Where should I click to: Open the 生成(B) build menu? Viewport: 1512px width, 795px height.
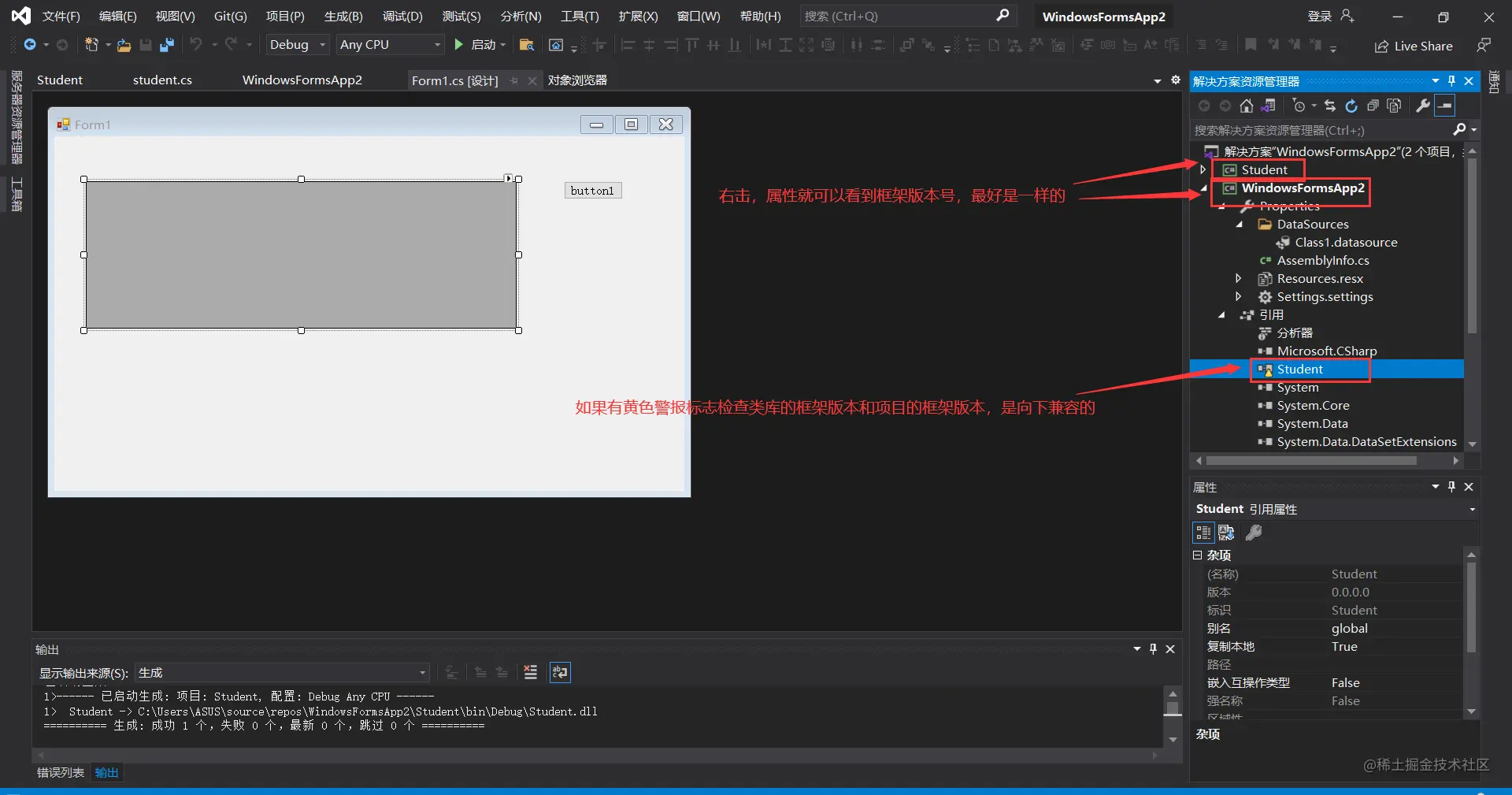[343, 16]
